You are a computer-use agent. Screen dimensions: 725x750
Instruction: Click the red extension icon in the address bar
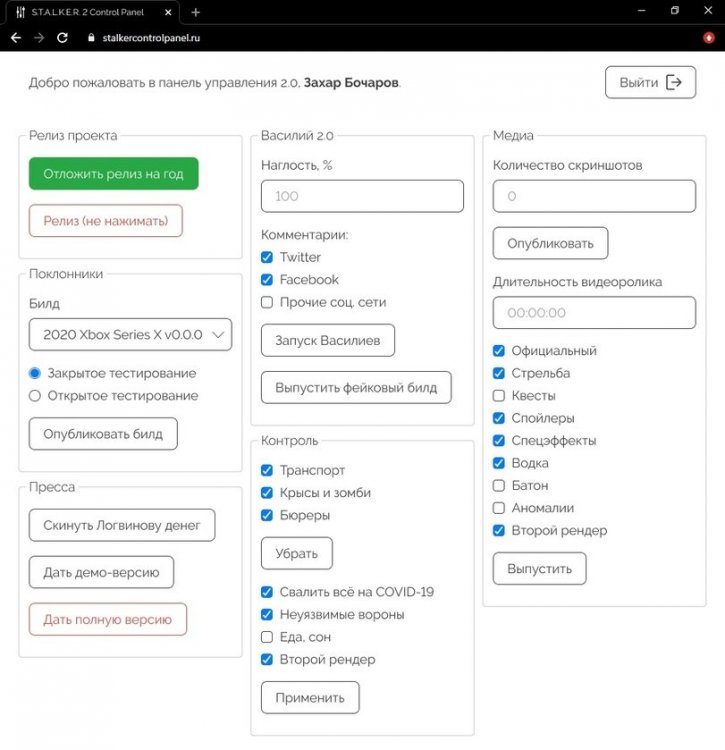(708, 37)
